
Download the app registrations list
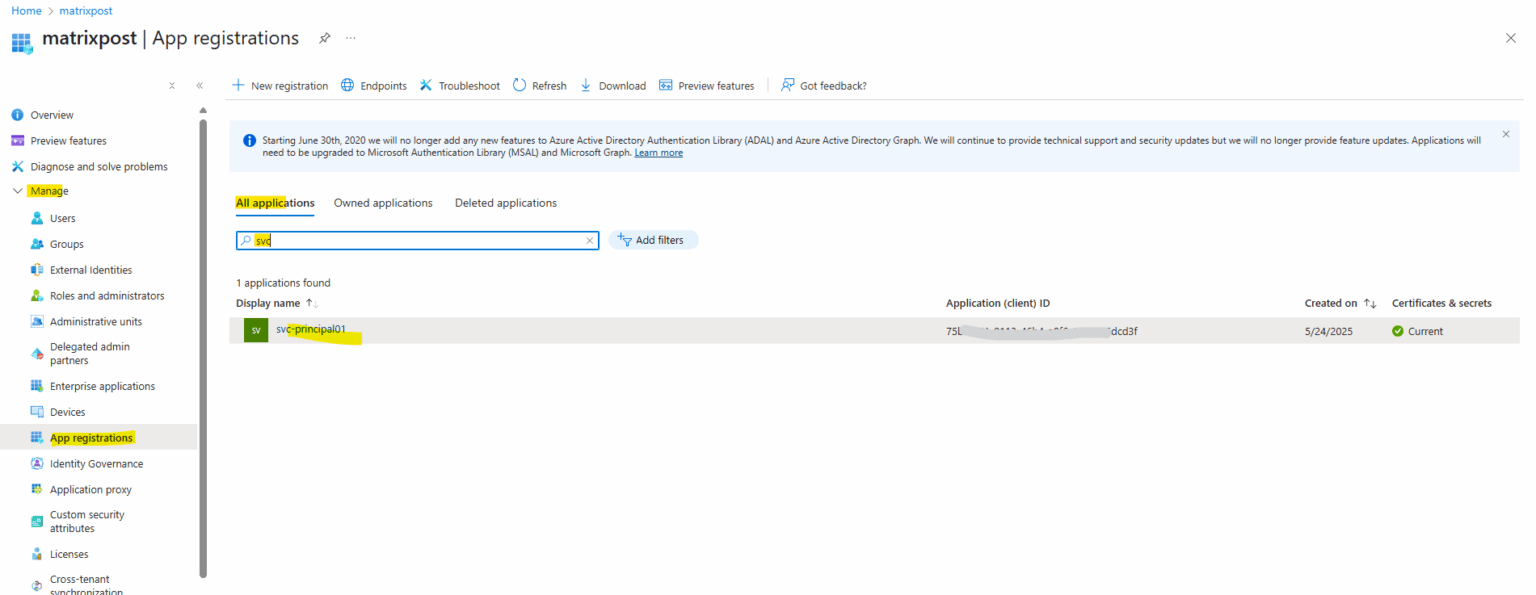click(612, 85)
